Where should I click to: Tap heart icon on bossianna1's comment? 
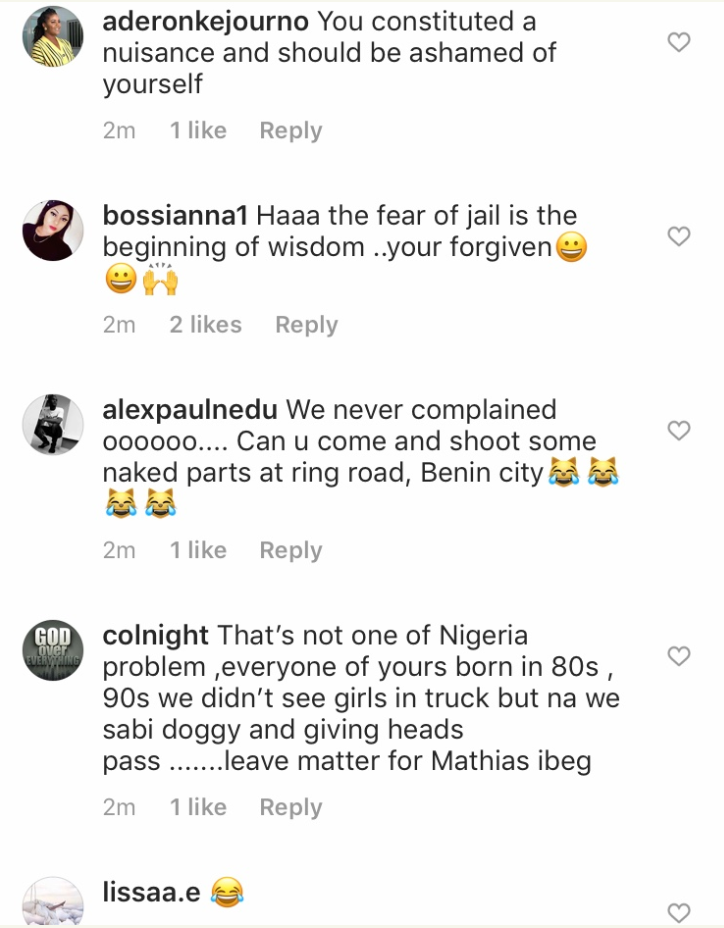coord(679,236)
